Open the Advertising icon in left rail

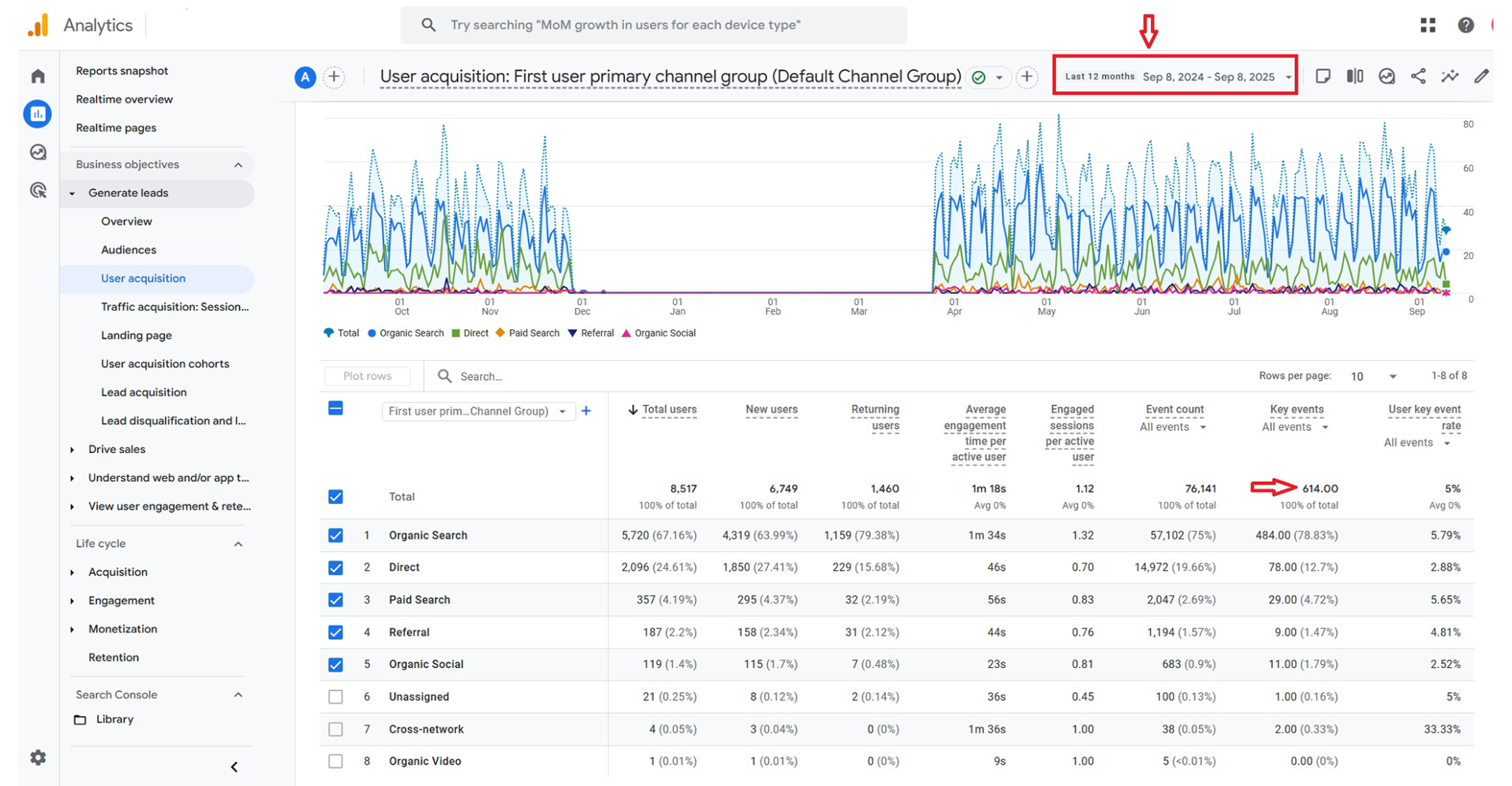point(38,190)
